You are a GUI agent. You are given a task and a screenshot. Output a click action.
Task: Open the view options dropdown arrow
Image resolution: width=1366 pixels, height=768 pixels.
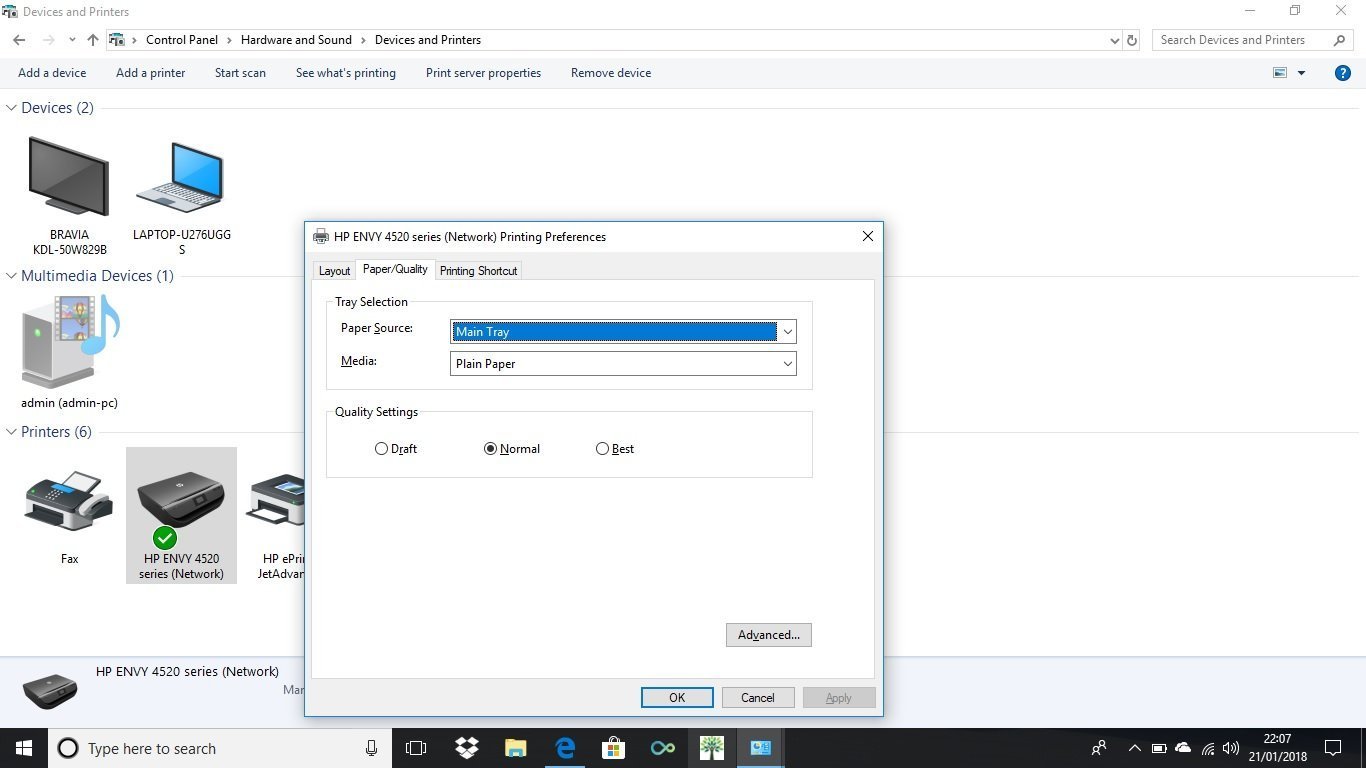tap(1301, 73)
